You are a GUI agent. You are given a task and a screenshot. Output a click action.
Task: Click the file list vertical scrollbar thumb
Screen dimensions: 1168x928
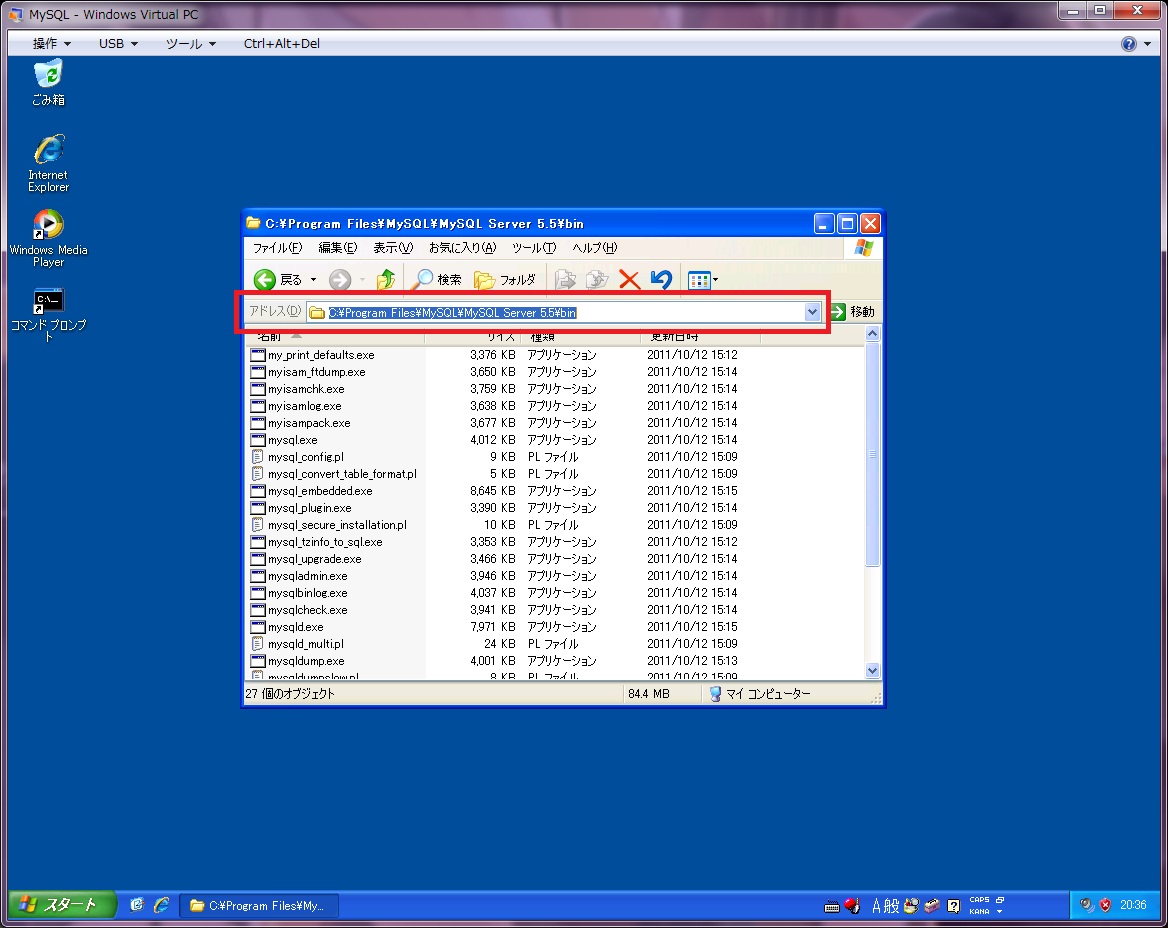pos(872,454)
